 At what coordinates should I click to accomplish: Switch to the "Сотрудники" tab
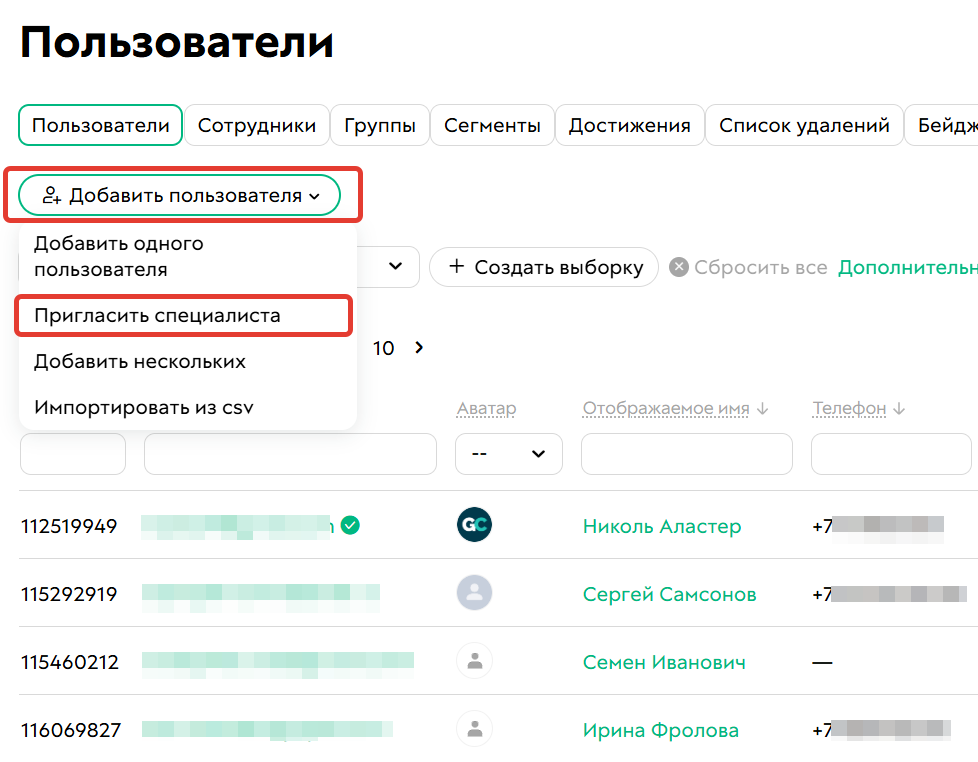[257, 125]
